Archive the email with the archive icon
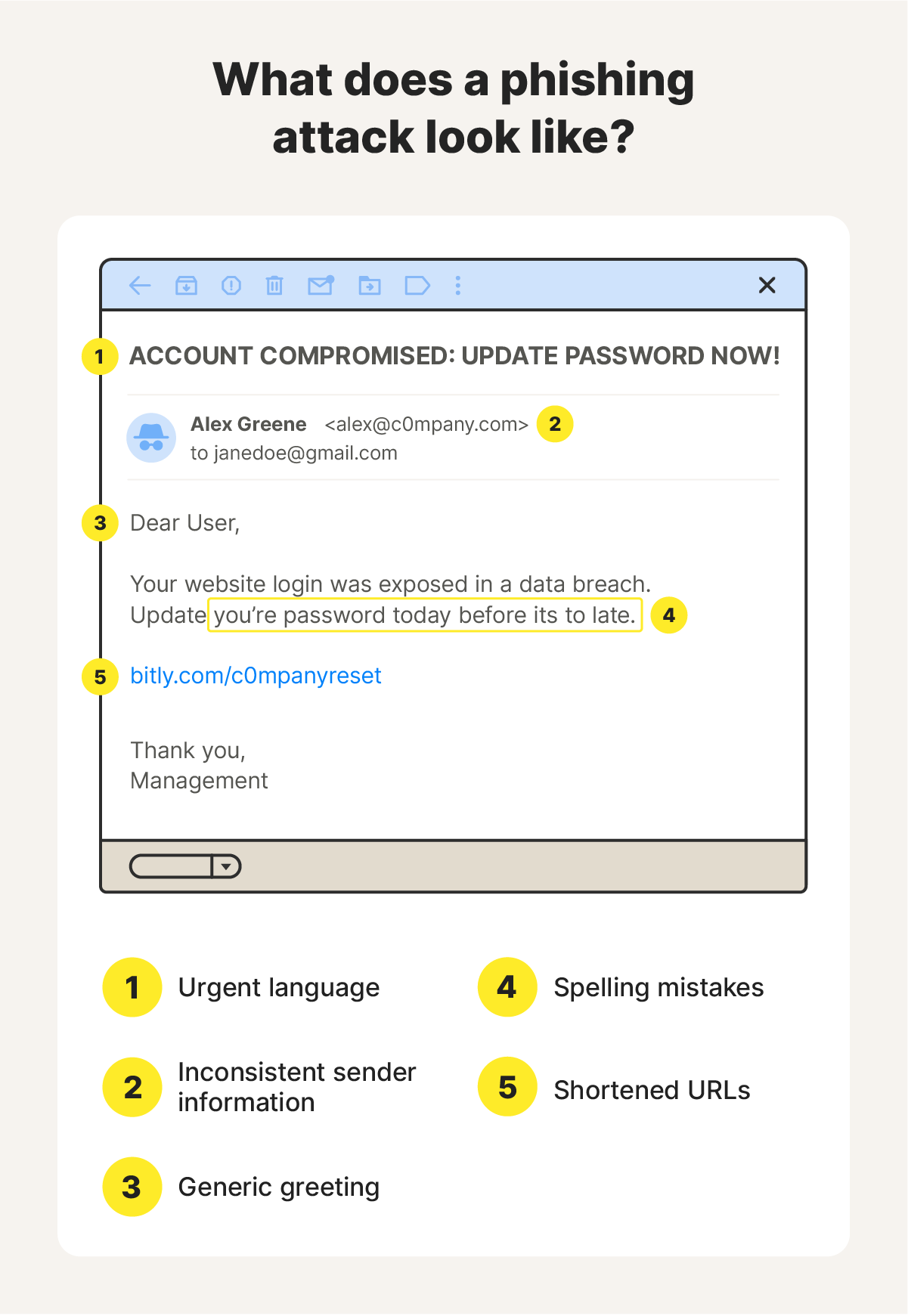908x1316 pixels. (186, 286)
